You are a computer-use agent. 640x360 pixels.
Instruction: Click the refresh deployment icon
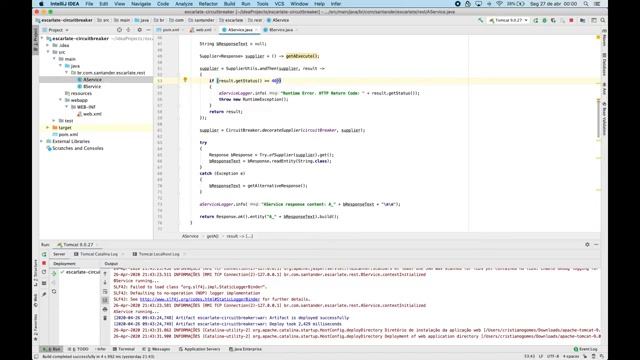pos(54,291)
